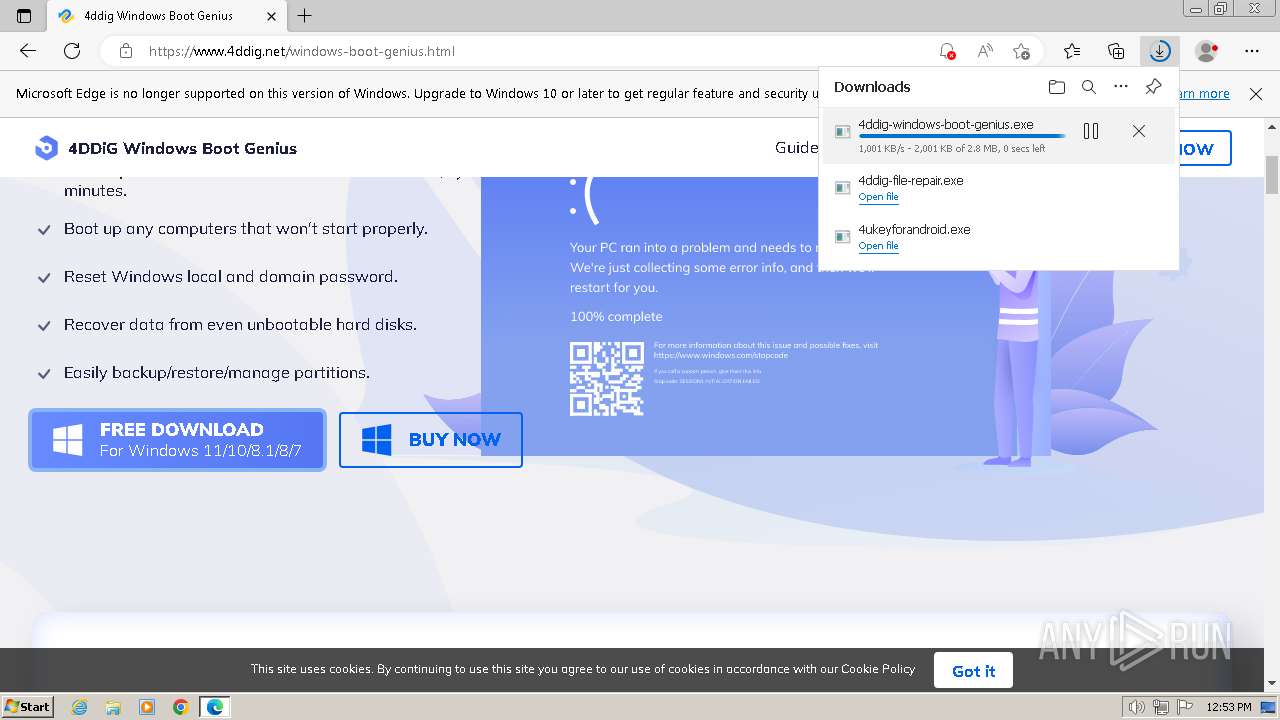Open downloads folder from Downloads panel
This screenshot has width=1280, height=720.
click(1057, 87)
